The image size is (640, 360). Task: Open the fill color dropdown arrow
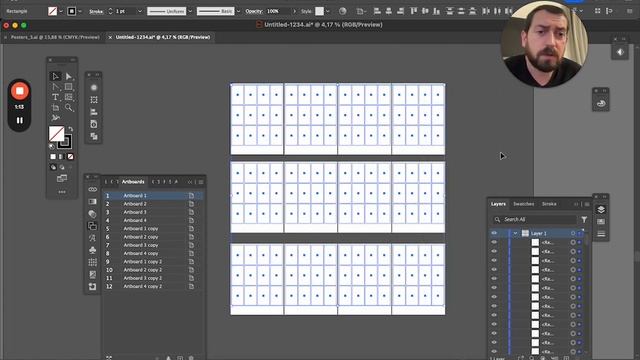pyautogui.click(x=61, y=11)
